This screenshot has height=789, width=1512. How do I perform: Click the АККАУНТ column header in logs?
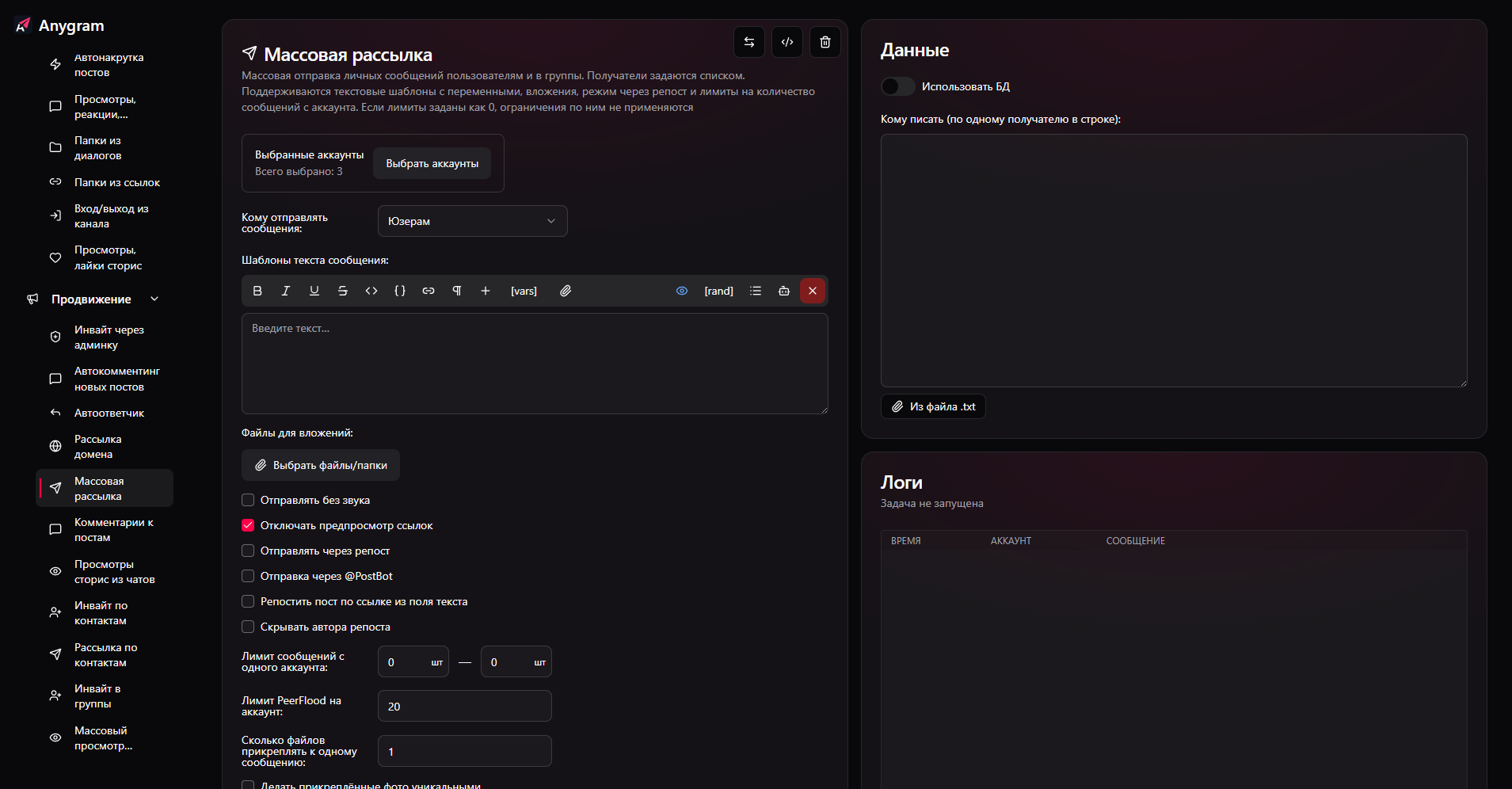point(1011,541)
